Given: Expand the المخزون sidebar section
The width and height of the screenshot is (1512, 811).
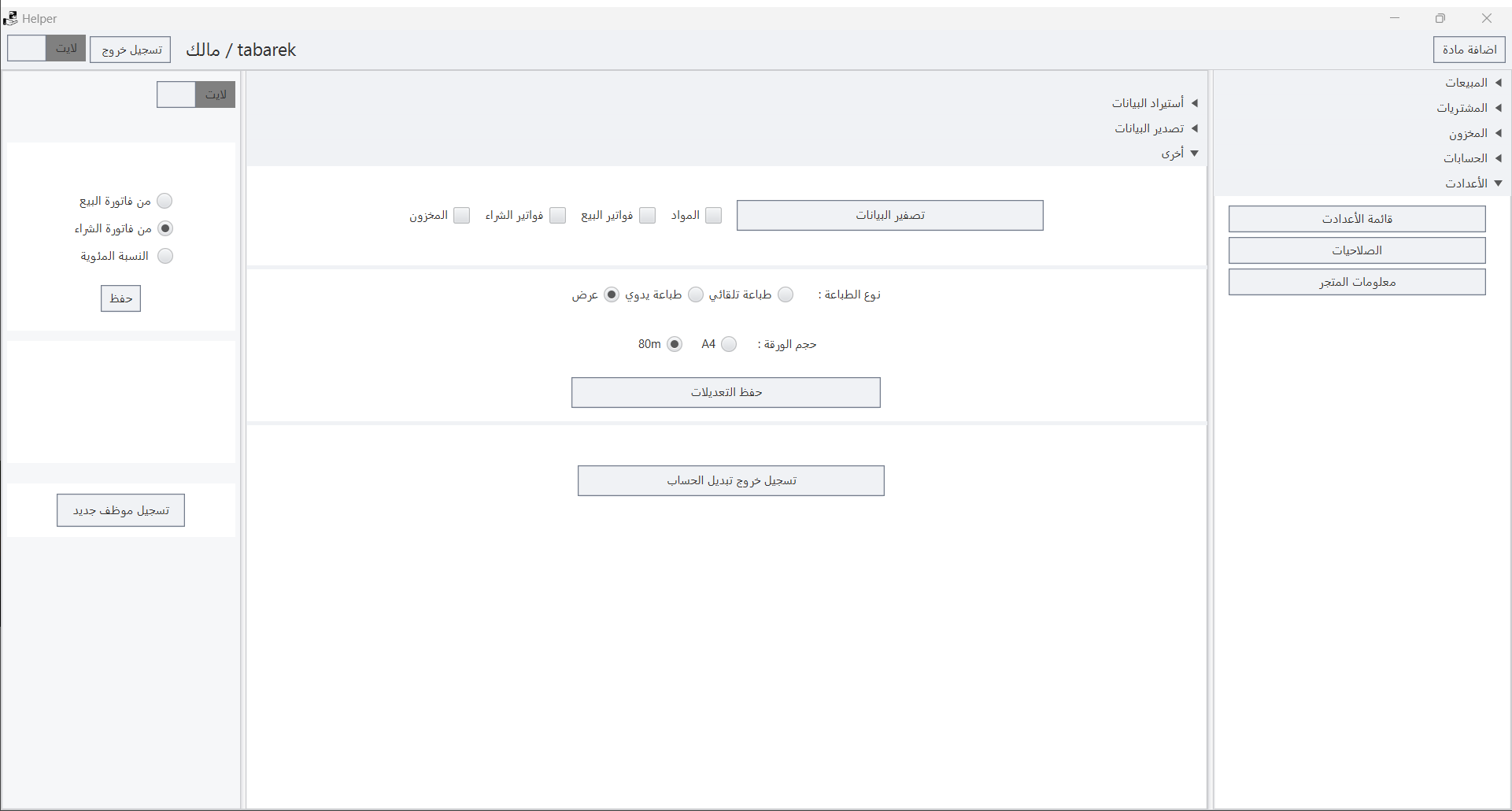Looking at the screenshot, I should [1498, 133].
